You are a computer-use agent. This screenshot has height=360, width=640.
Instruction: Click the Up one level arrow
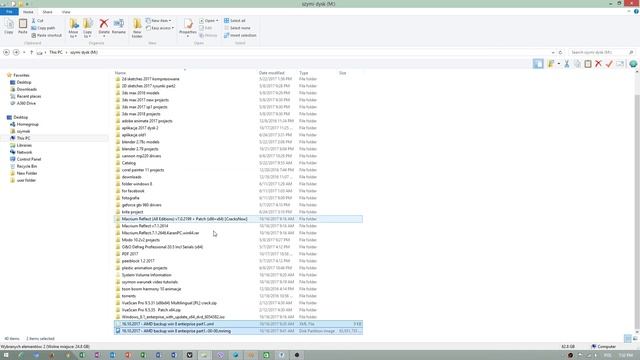click(31, 52)
